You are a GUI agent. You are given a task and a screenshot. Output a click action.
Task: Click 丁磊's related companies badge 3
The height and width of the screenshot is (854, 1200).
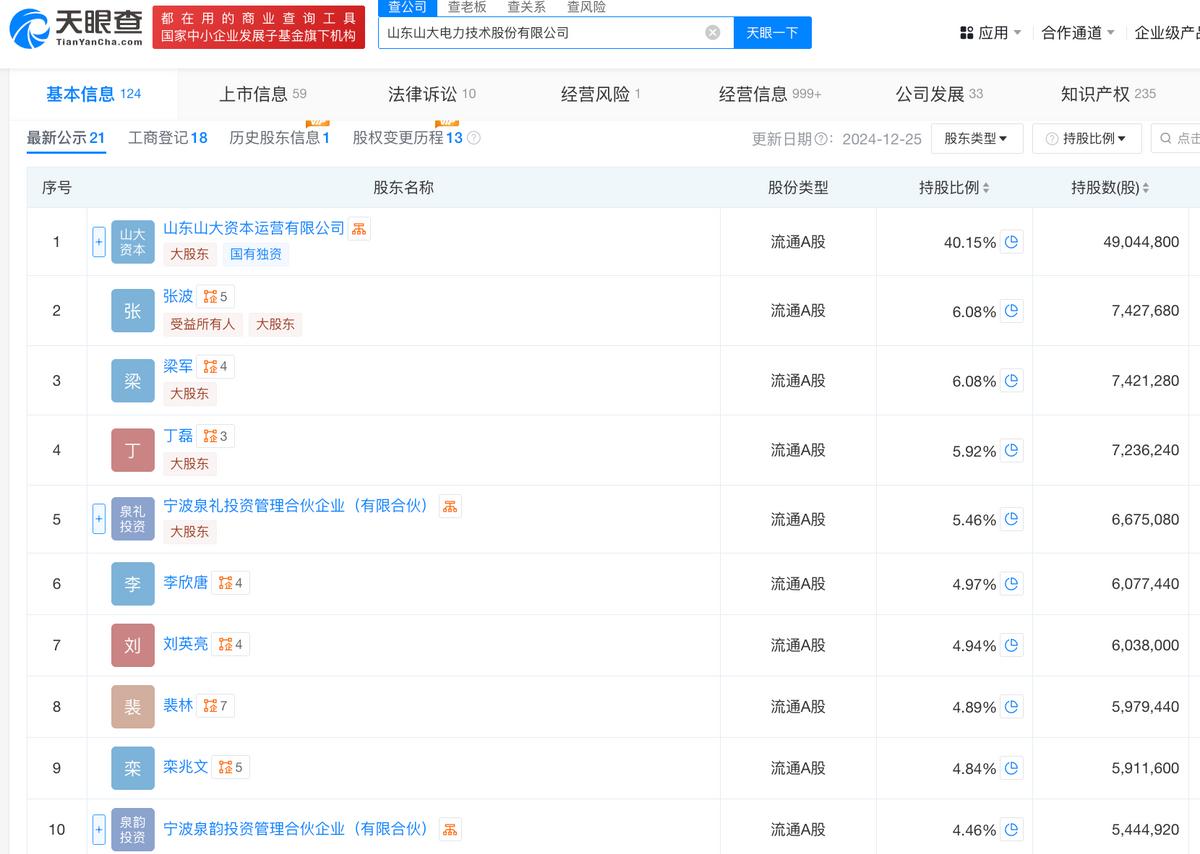215,436
